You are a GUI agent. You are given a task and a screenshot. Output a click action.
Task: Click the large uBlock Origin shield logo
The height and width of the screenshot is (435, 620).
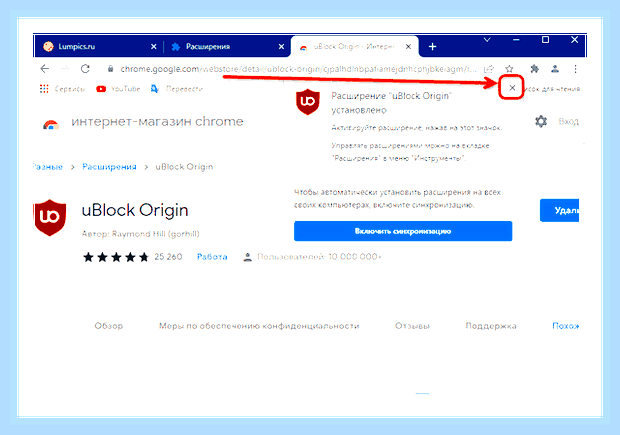[x=50, y=218]
